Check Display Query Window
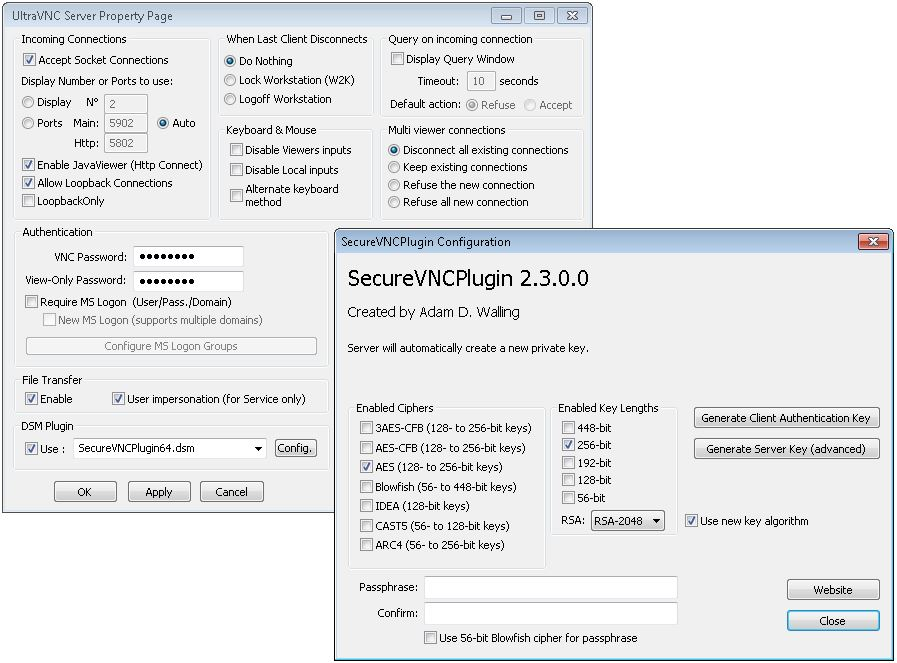897x663 pixels. pyautogui.click(x=397, y=58)
